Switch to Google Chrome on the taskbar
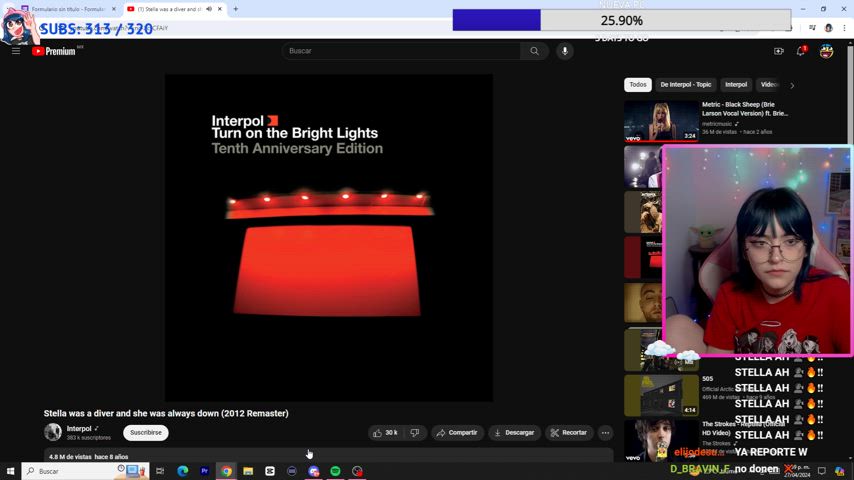The width and height of the screenshot is (854, 480). 226,471
